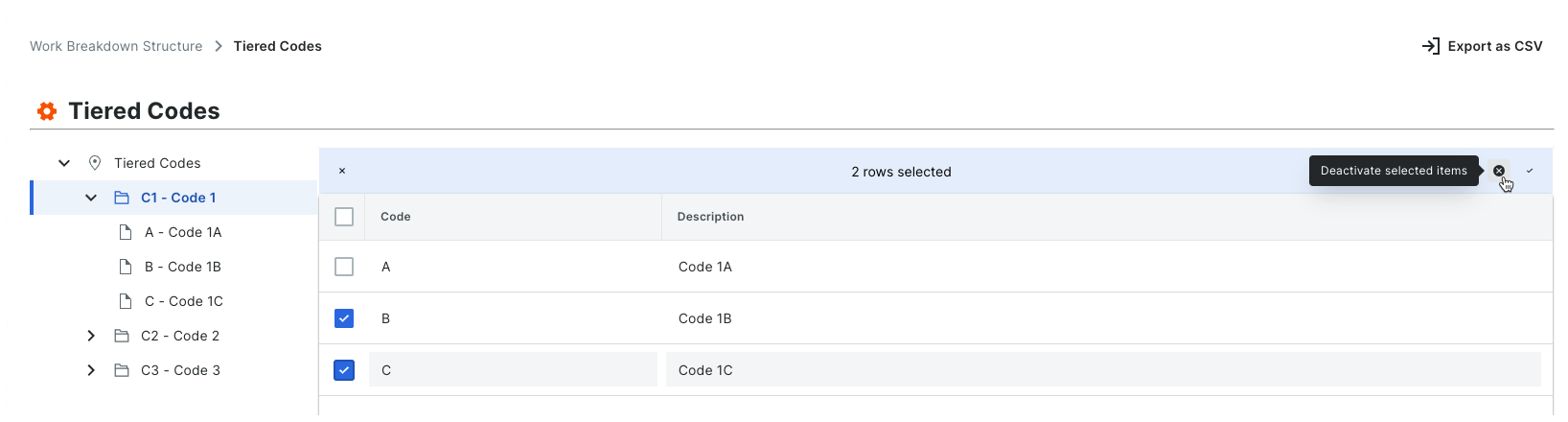Image resolution: width=1568 pixels, height=422 pixels.
Task: Select B - Code 1B in the tree
Action: [x=183, y=267]
